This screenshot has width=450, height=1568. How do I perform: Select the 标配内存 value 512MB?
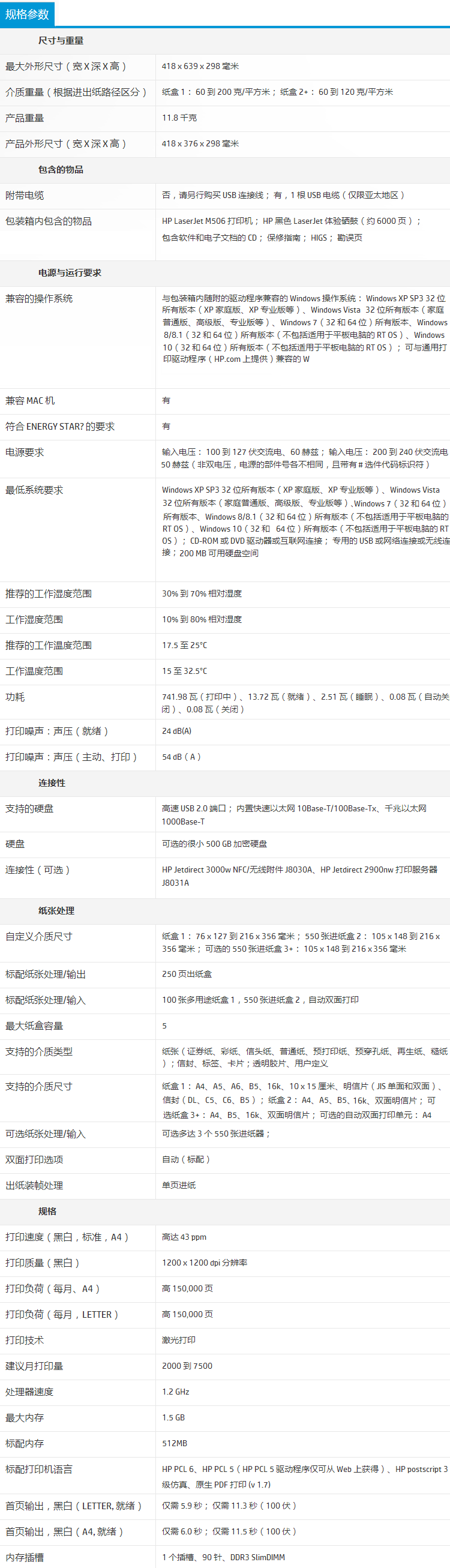(x=175, y=1444)
